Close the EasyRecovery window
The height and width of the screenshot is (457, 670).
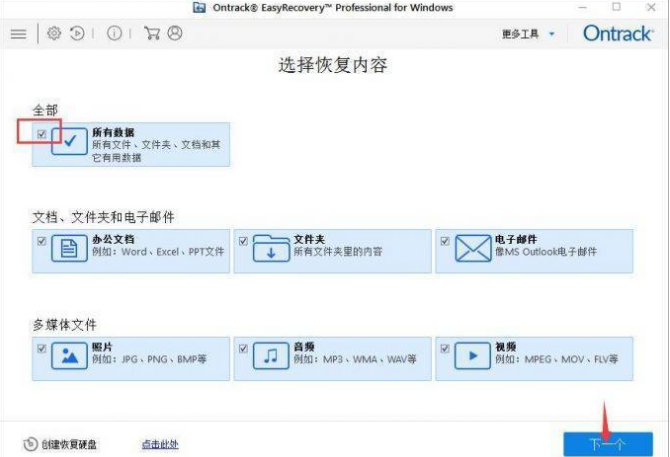click(651, 7)
